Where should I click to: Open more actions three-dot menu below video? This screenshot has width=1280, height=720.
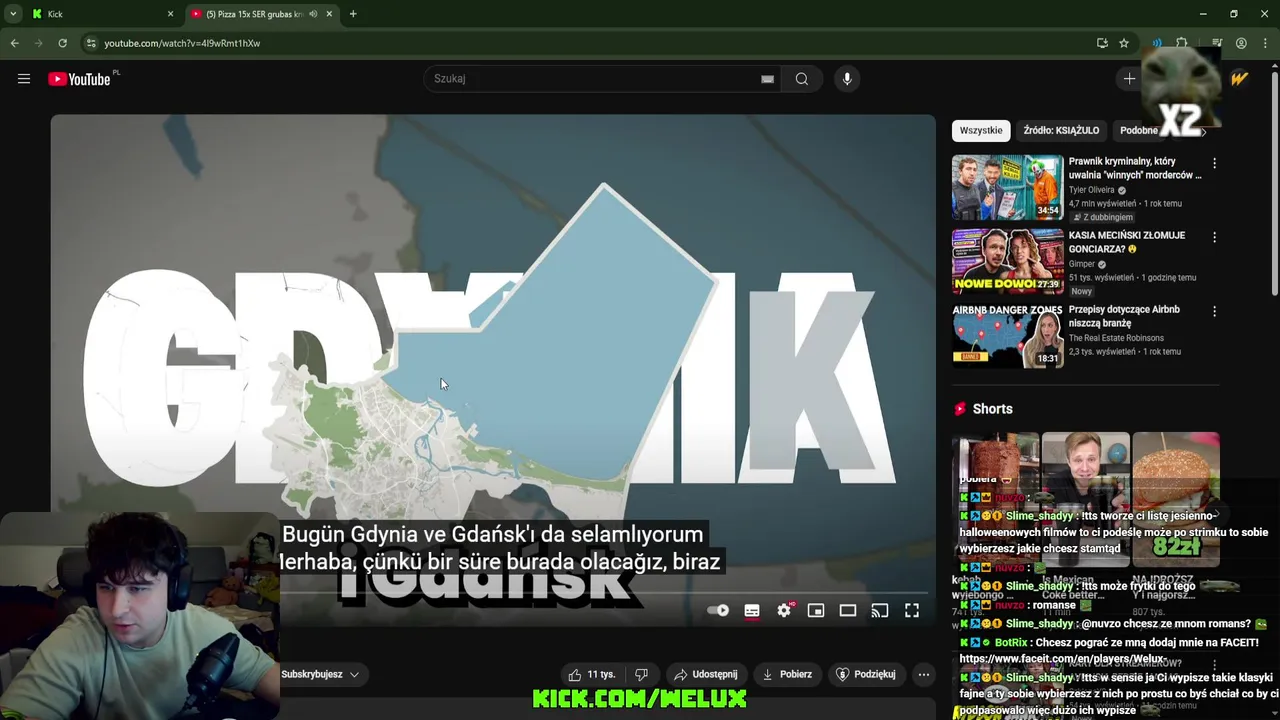924,674
